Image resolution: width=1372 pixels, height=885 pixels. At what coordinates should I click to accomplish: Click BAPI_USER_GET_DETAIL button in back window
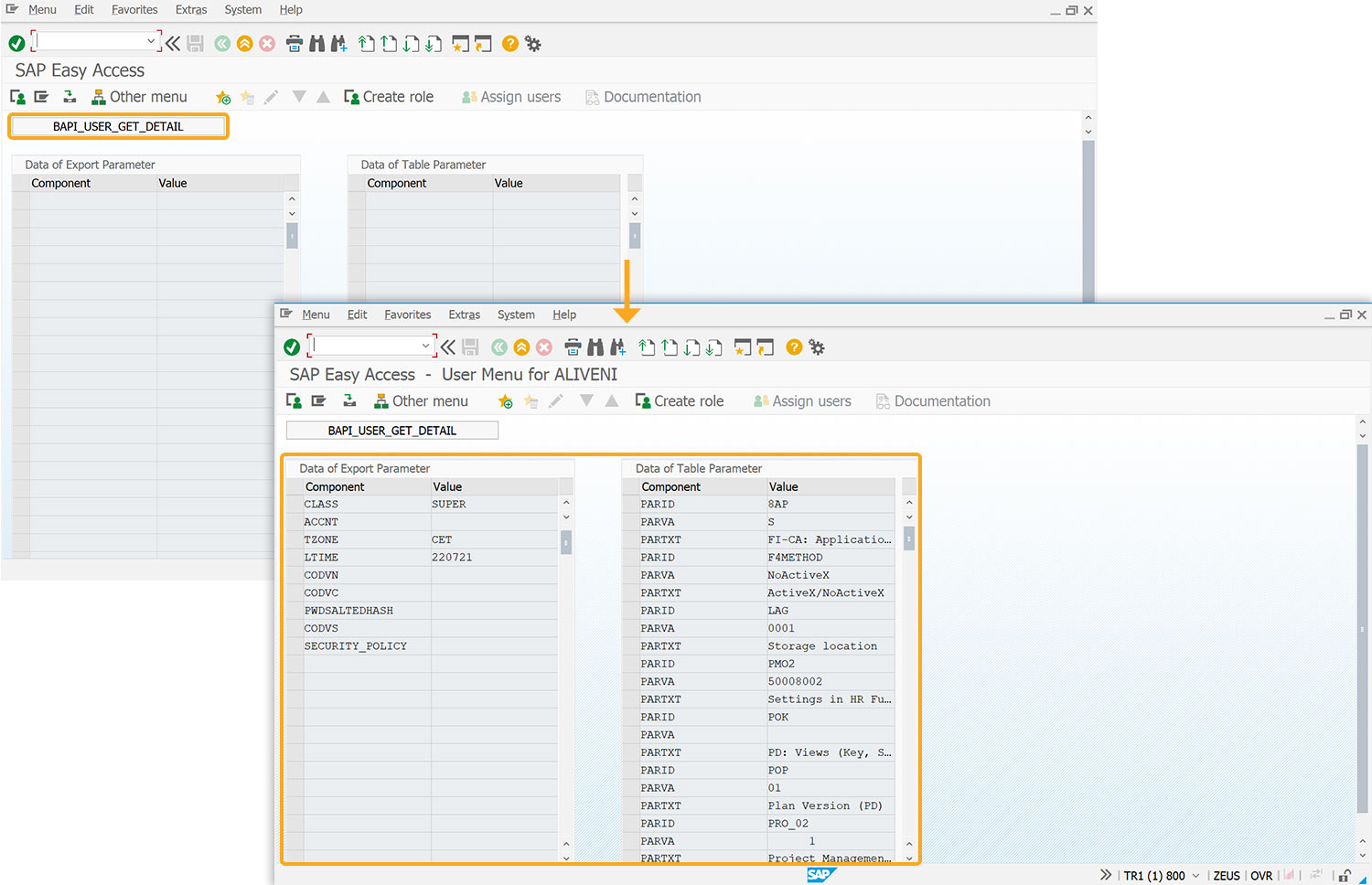tap(118, 126)
